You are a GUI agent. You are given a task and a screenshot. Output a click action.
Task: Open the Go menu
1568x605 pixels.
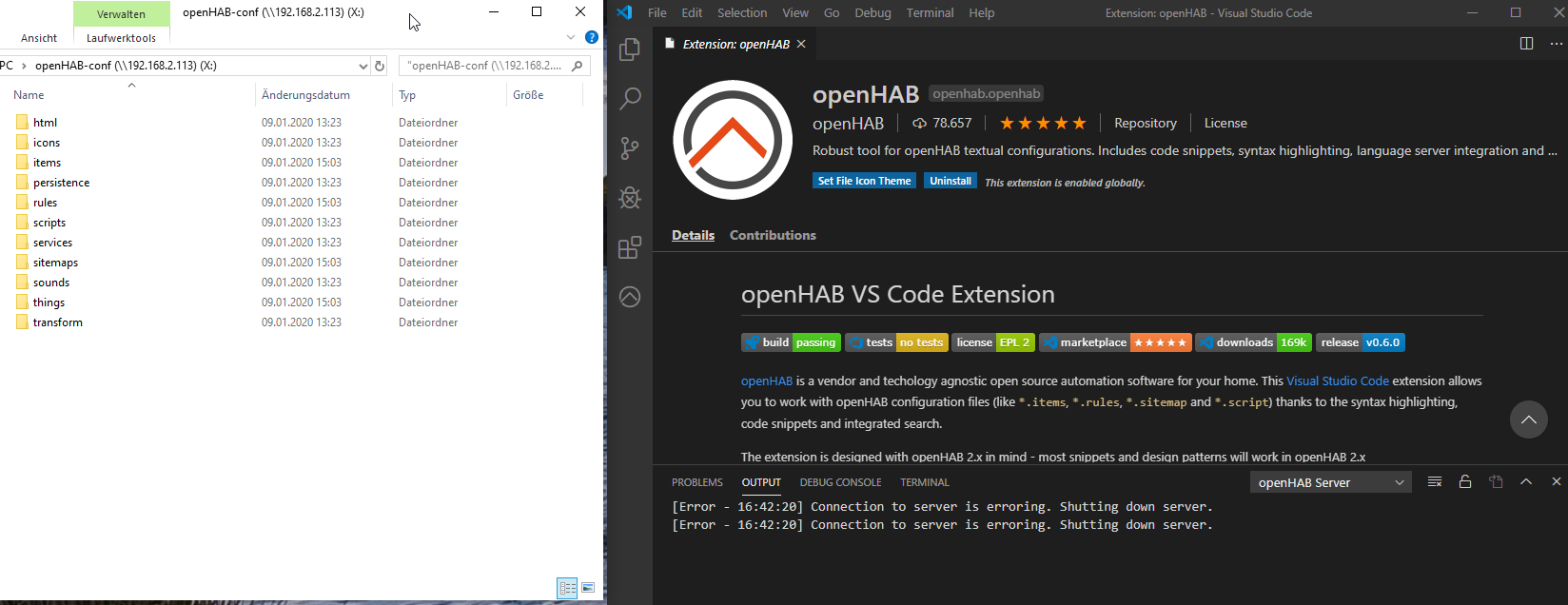click(832, 12)
